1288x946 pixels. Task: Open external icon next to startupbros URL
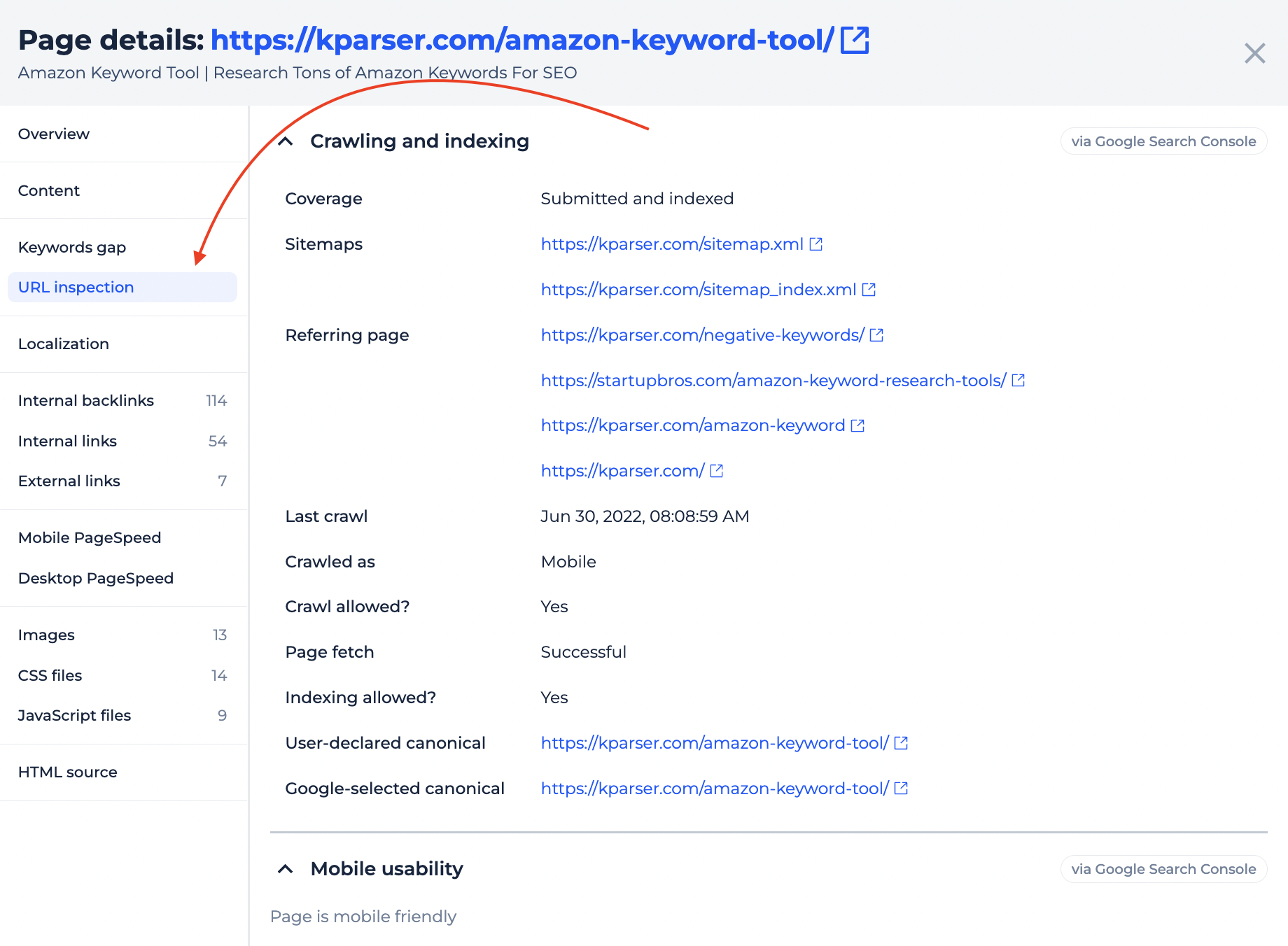(1018, 380)
